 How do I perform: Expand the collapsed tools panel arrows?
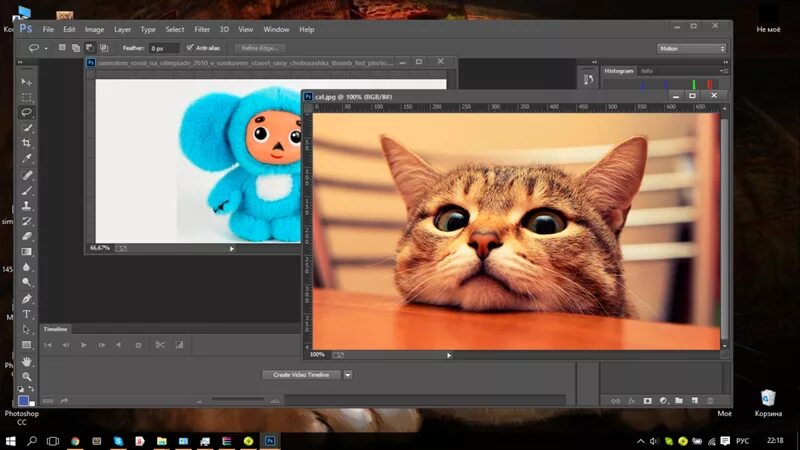(x=20, y=62)
